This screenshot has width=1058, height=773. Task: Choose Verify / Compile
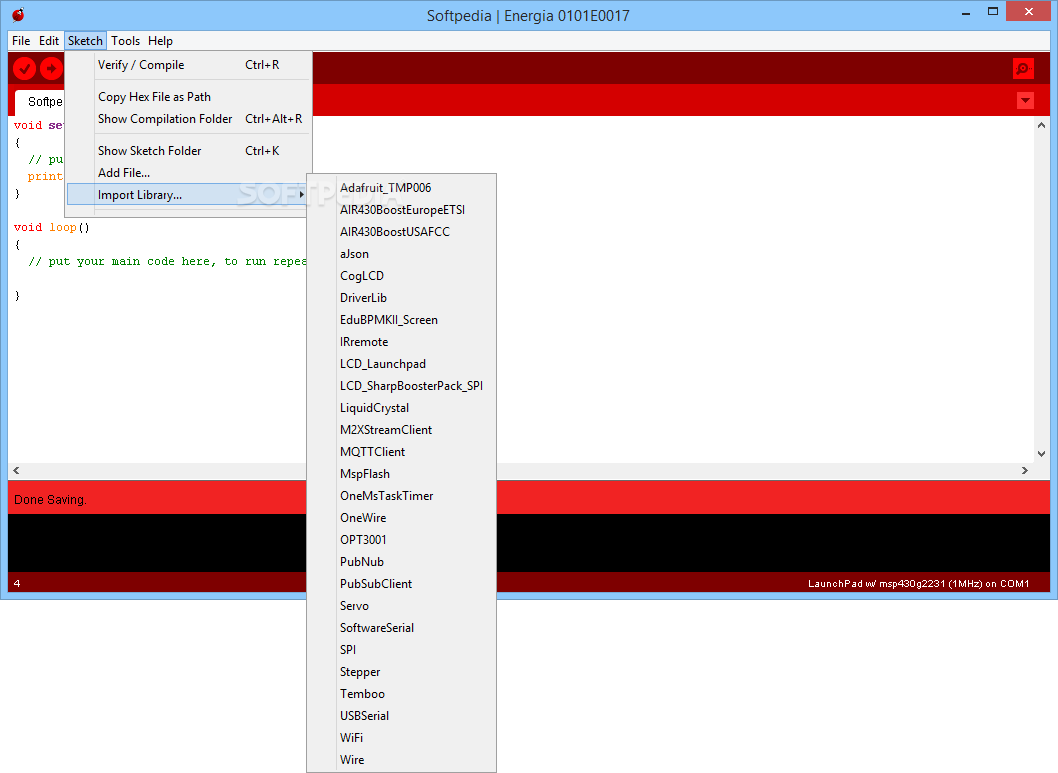[x=188, y=65]
